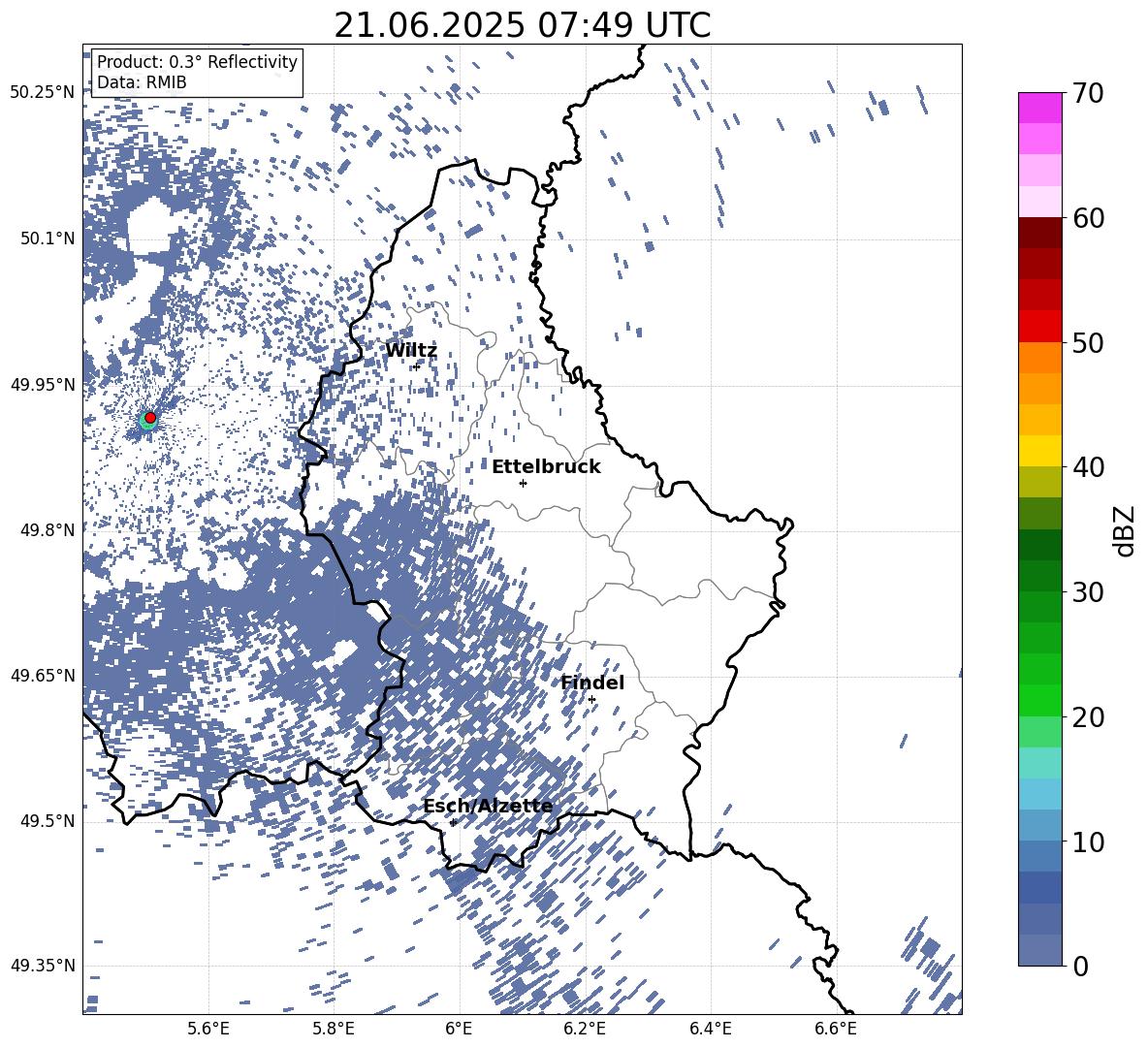1148x1048 pixels.
Task: Click the 49.95°N latitude label
Action: point(43,385)
